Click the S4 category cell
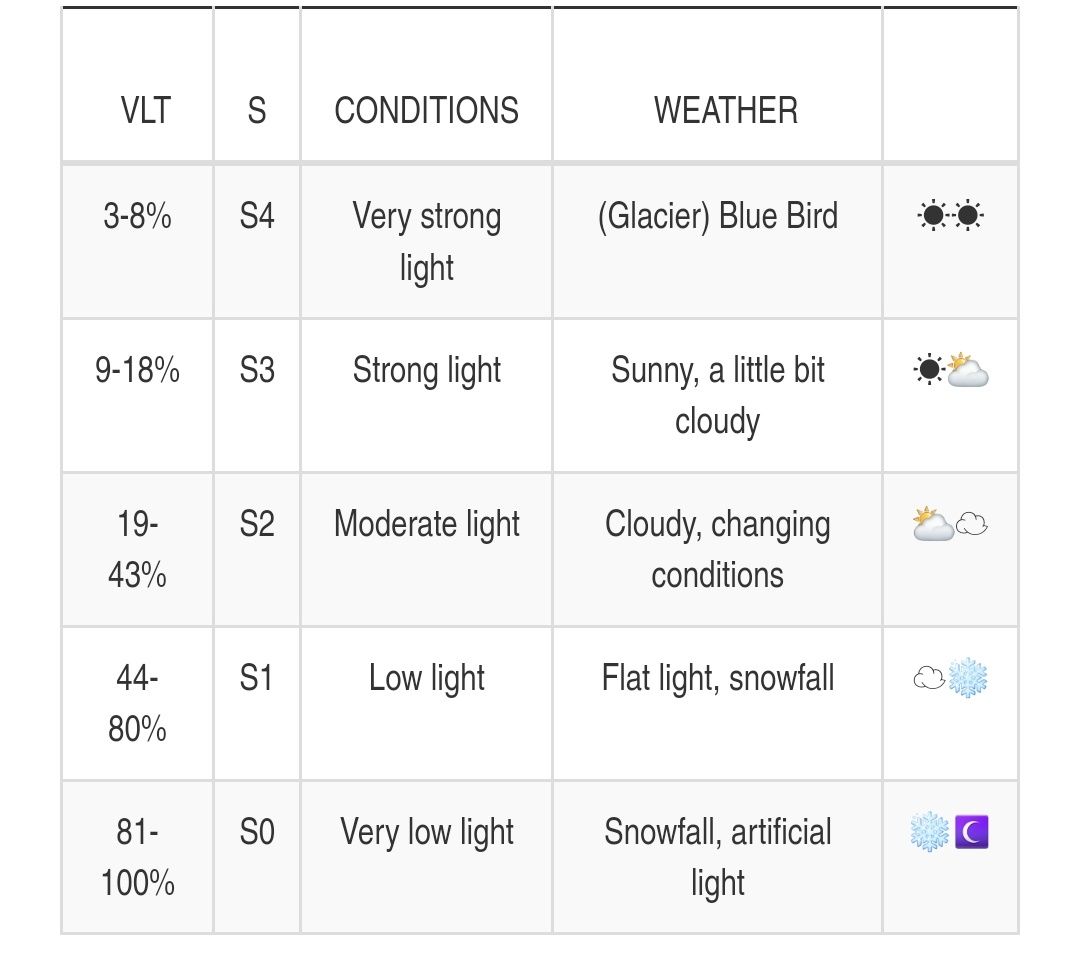This screenshot has height=966, width=1078. tap(257, 216)
